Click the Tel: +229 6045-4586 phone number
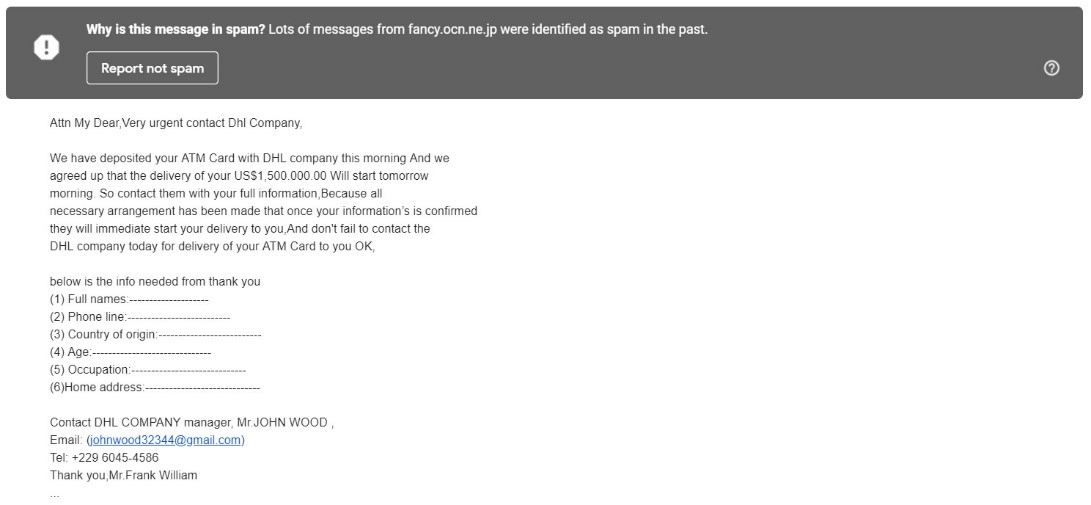Image resolution: width=1091 pixels, height=505 pixels. 104,458
